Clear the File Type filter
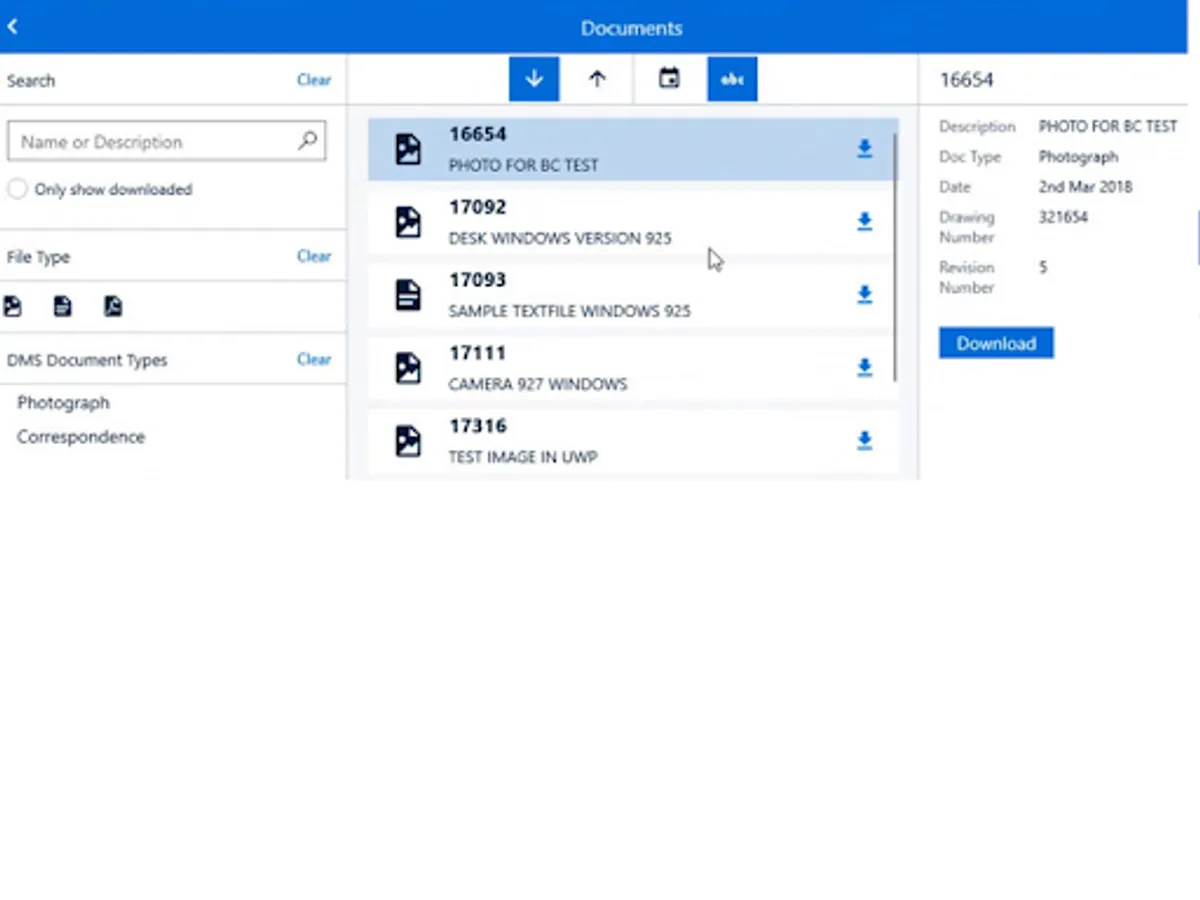This screenshot has height=900, width=1200. 314,256
